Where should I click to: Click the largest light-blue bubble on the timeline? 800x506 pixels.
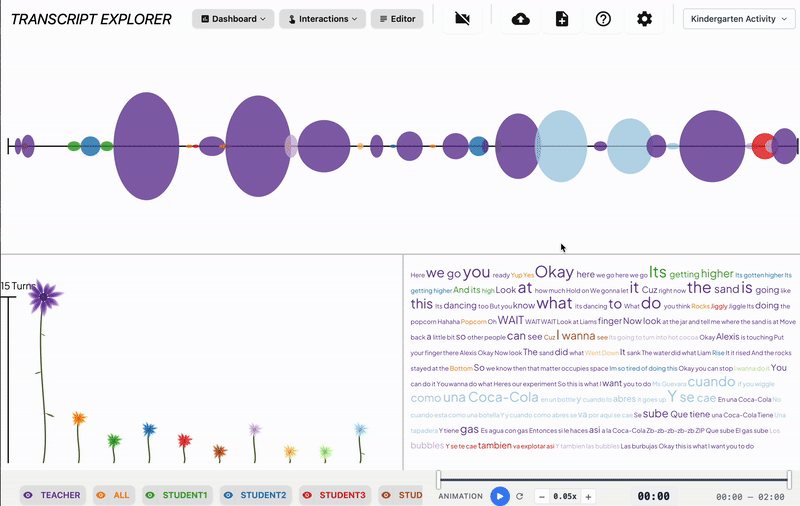coord(561,146)
